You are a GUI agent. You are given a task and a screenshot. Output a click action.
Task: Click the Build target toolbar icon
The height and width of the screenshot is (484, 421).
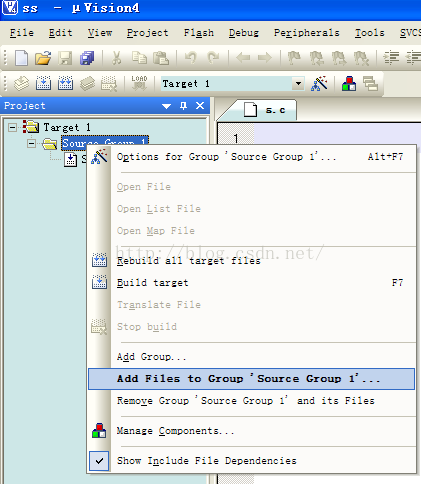43,83
